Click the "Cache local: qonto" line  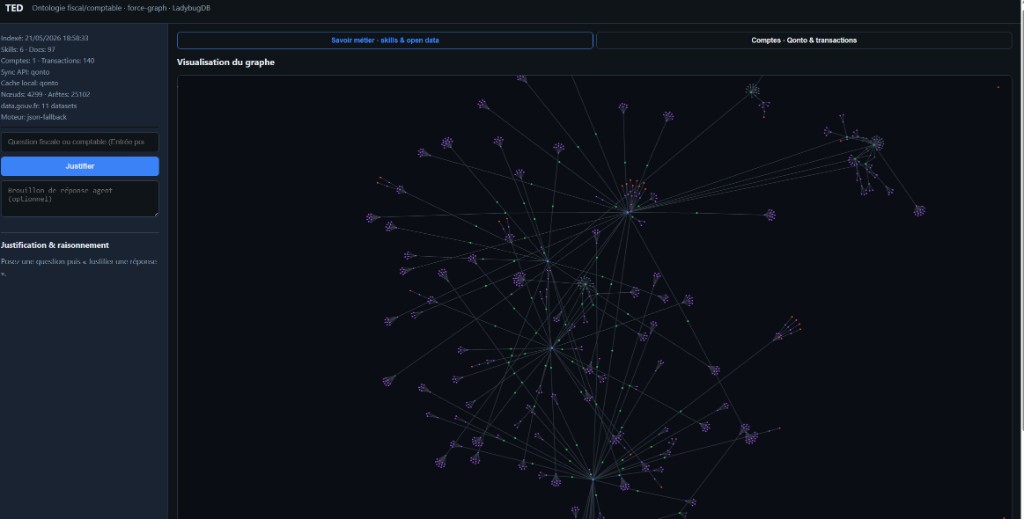coord(29,83)
